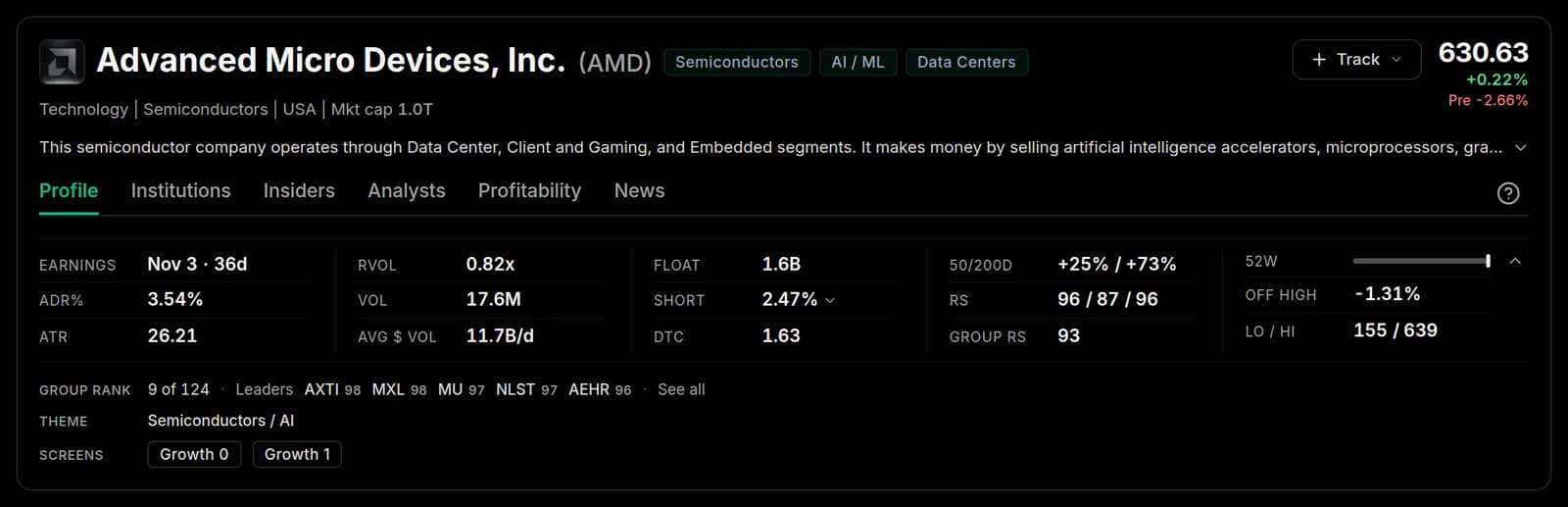Open leader ticker AXTI
This screenshot has height=507, width=1568.
point(321,389)
